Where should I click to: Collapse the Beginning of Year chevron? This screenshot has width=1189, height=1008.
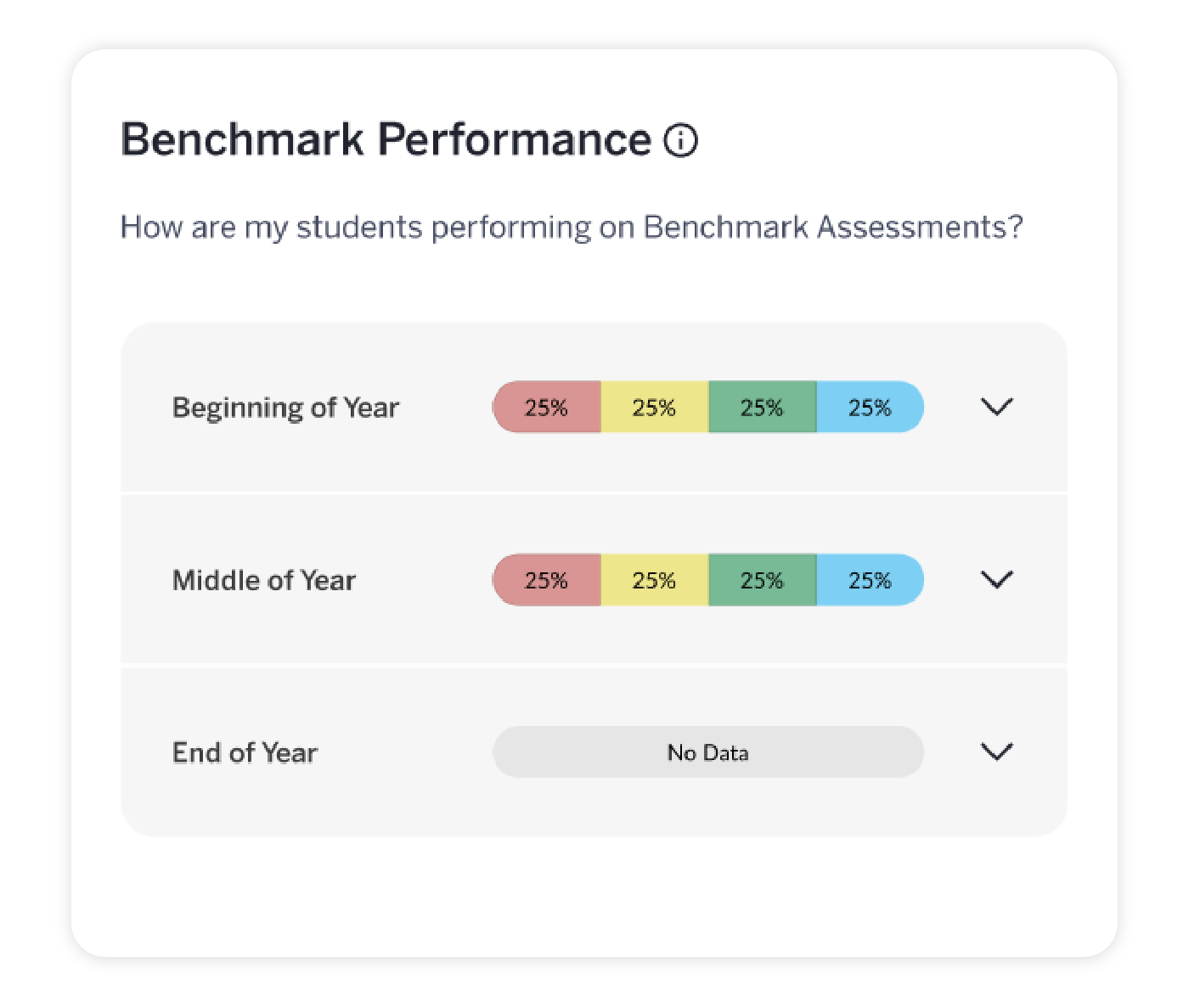[x=997, y=407]
